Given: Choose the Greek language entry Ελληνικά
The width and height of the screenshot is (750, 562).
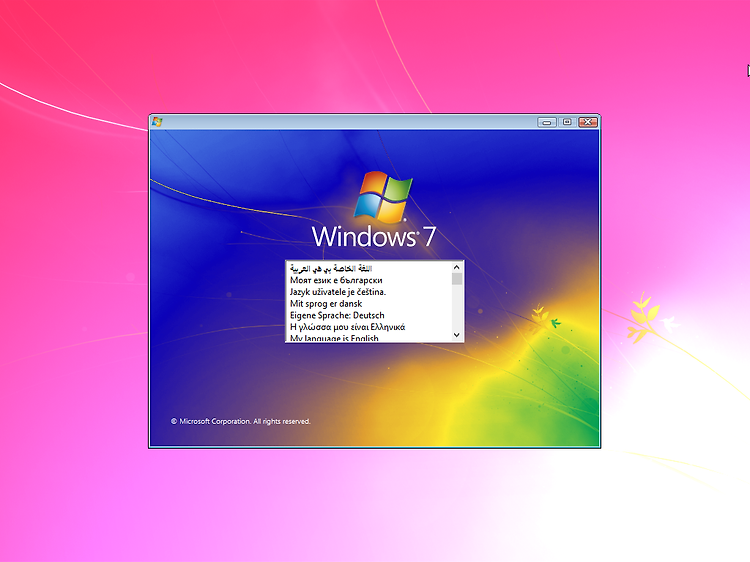Looking at the screenshot, I should tap(369, 327).
